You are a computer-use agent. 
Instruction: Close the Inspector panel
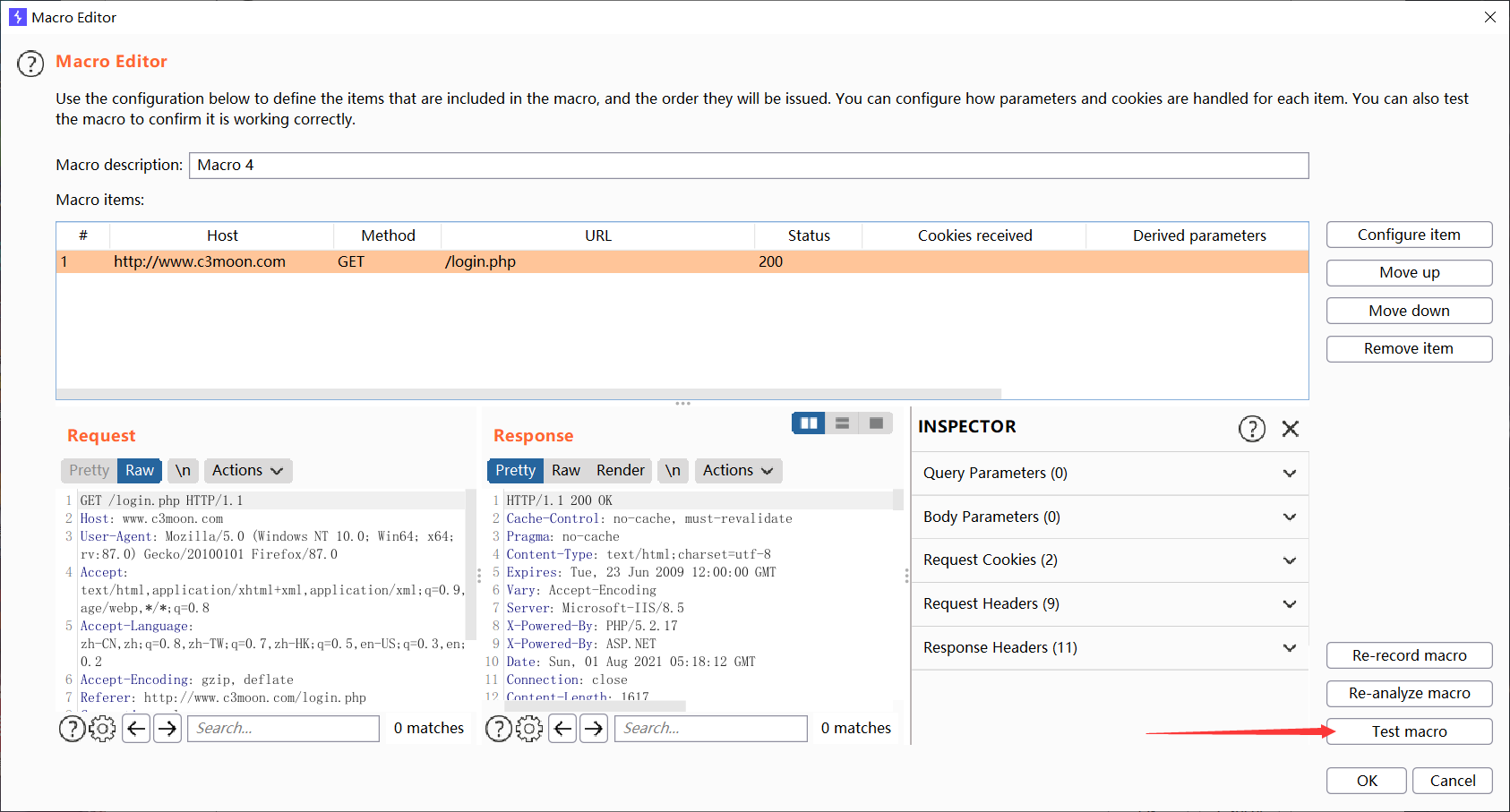(1291, 429)
